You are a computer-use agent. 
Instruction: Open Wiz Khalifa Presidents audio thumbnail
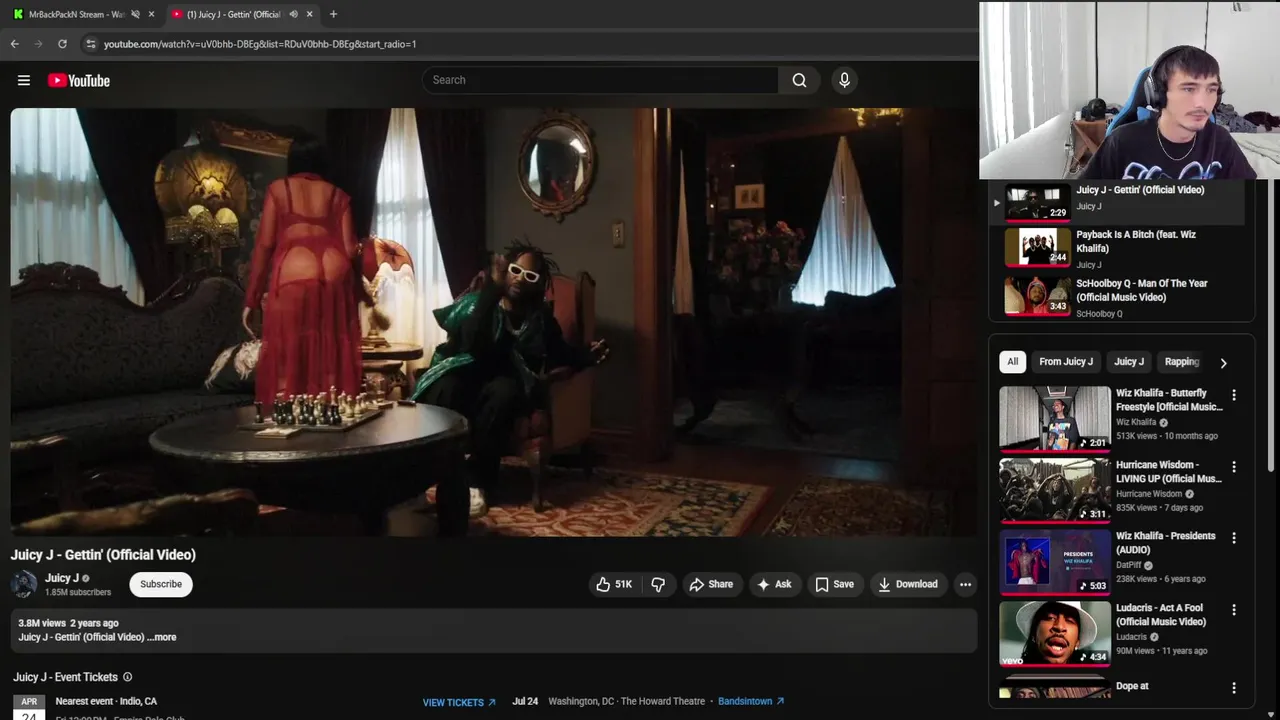click(1055, 561)
